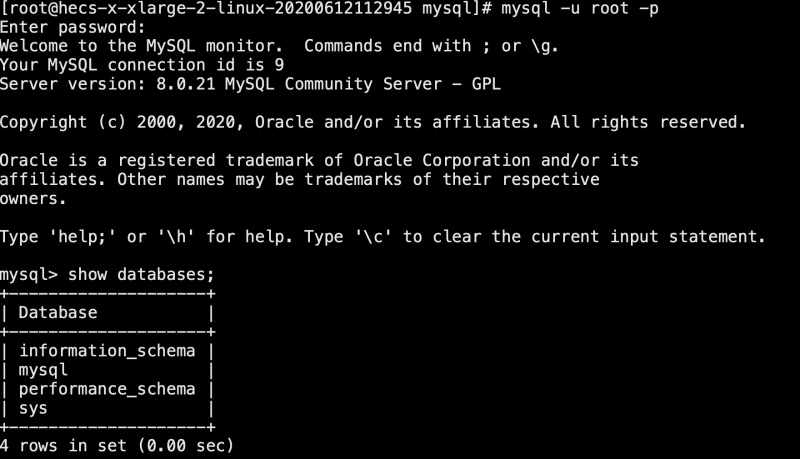Click the 'Oracle is a registered trademark' line
Screen dimensions: 800x459
[319, 161]
